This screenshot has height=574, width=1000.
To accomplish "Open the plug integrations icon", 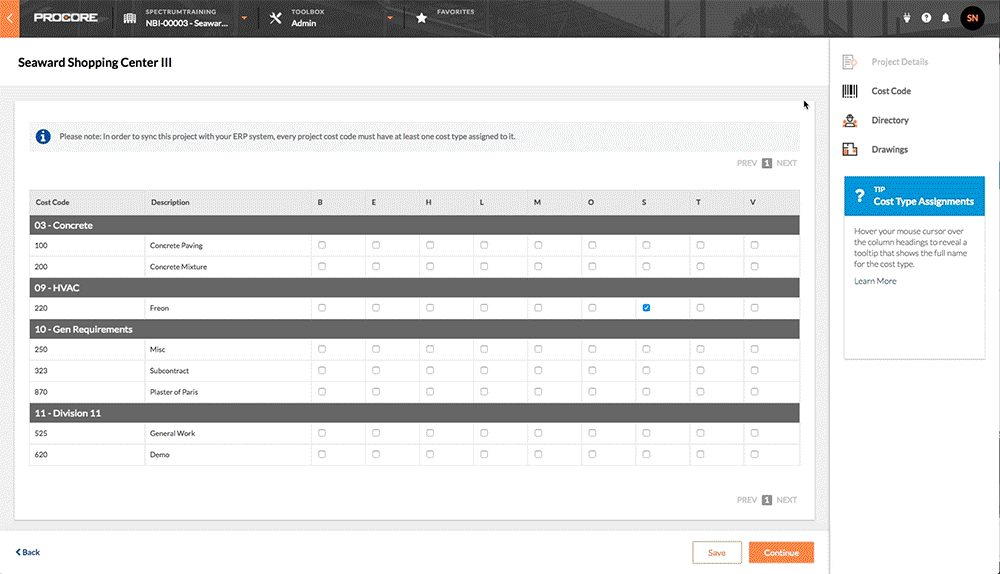I will pos(908,18).
